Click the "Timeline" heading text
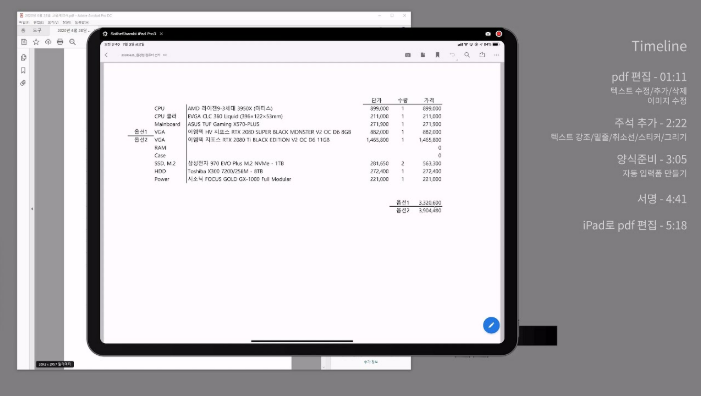The image size is (701, 396). (x=659, y=46)
